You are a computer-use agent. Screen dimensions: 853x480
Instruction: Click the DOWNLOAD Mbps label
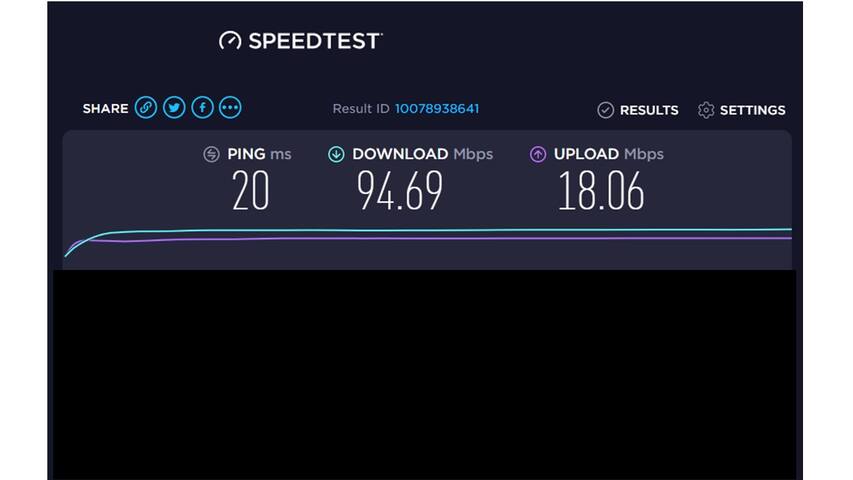tap(423, 154)
